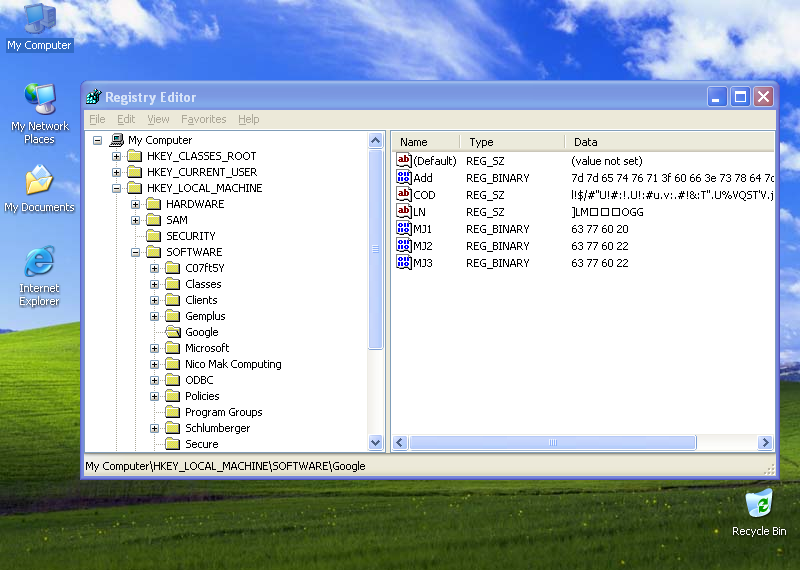
Task: Expand the ODBC key
Action: (155, 380)
